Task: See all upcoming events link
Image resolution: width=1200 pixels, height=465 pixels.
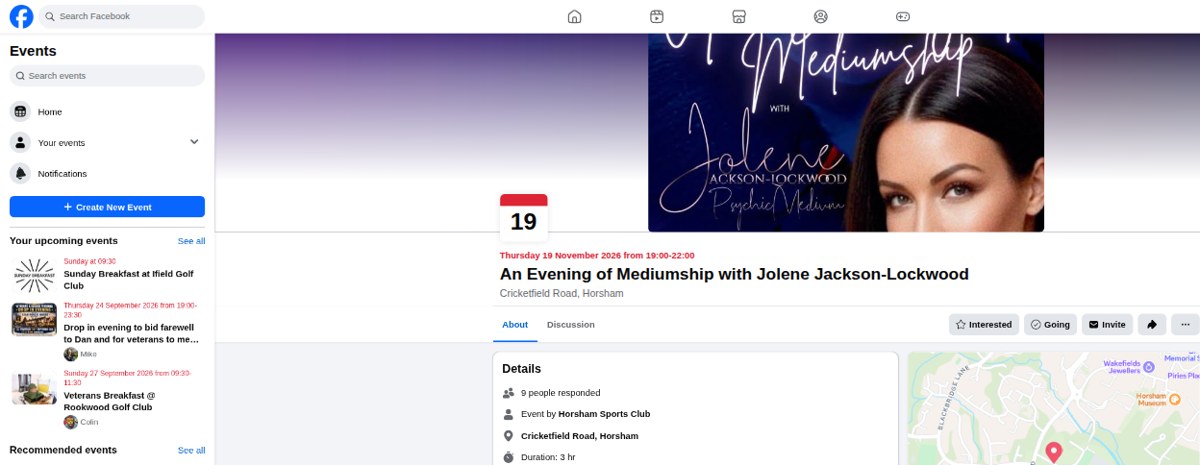Action: 191,241
